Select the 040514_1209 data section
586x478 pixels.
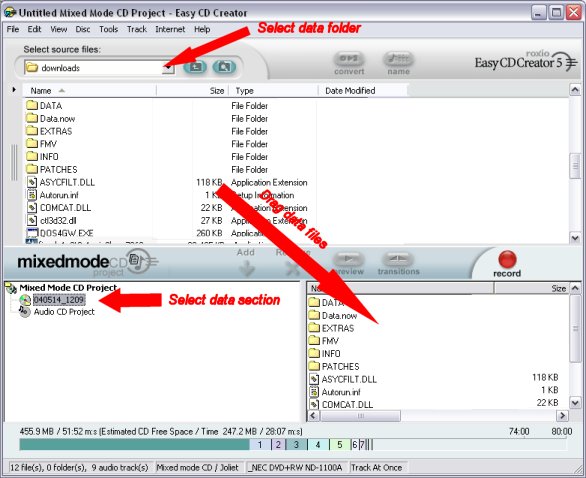(x=59, y=300)
